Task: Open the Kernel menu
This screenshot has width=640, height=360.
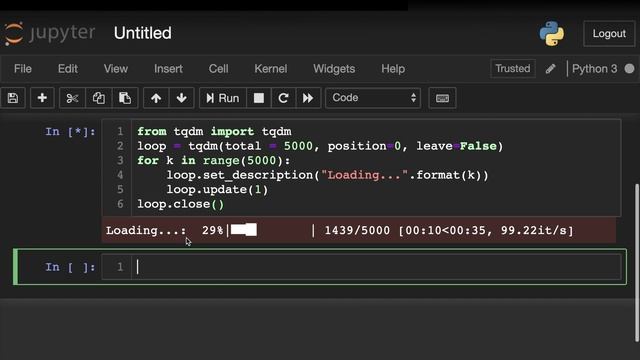Action: (x=271, y=69)
